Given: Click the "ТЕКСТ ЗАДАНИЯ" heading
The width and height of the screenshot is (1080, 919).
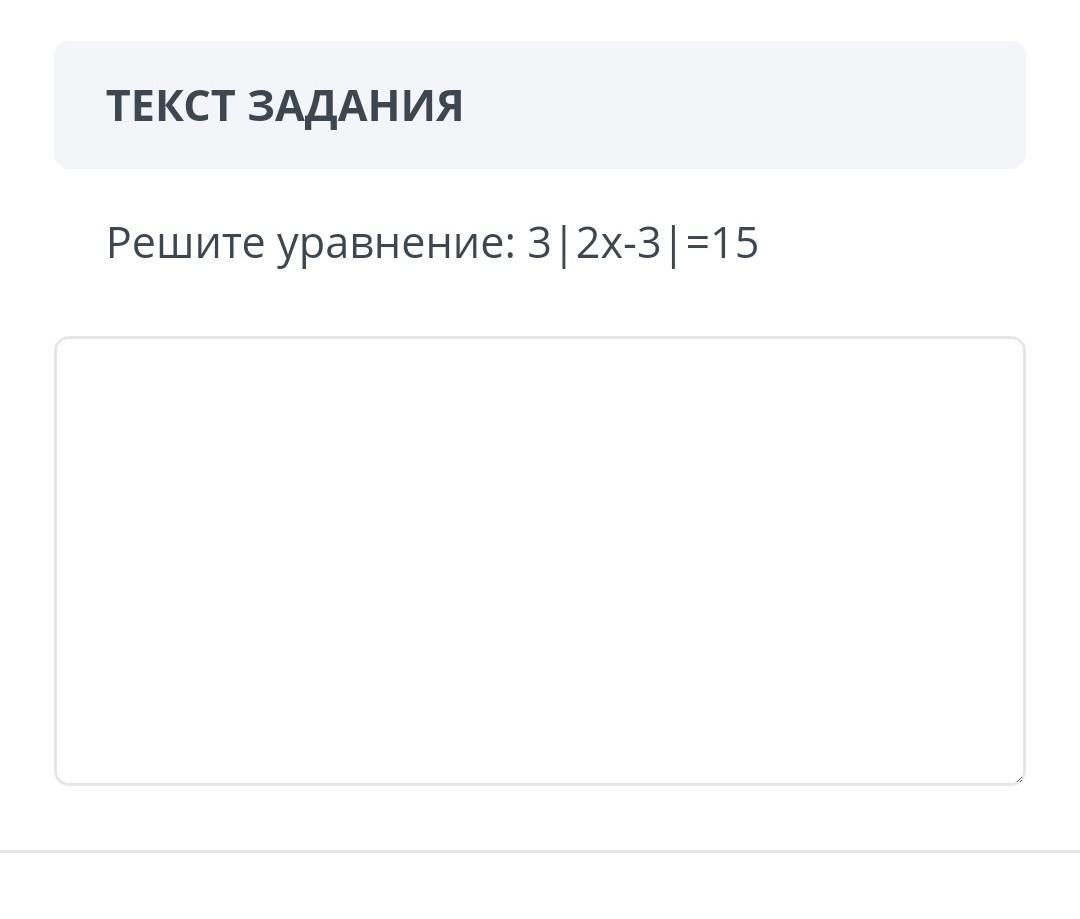Looking at the screenshot, I should 284,105.
